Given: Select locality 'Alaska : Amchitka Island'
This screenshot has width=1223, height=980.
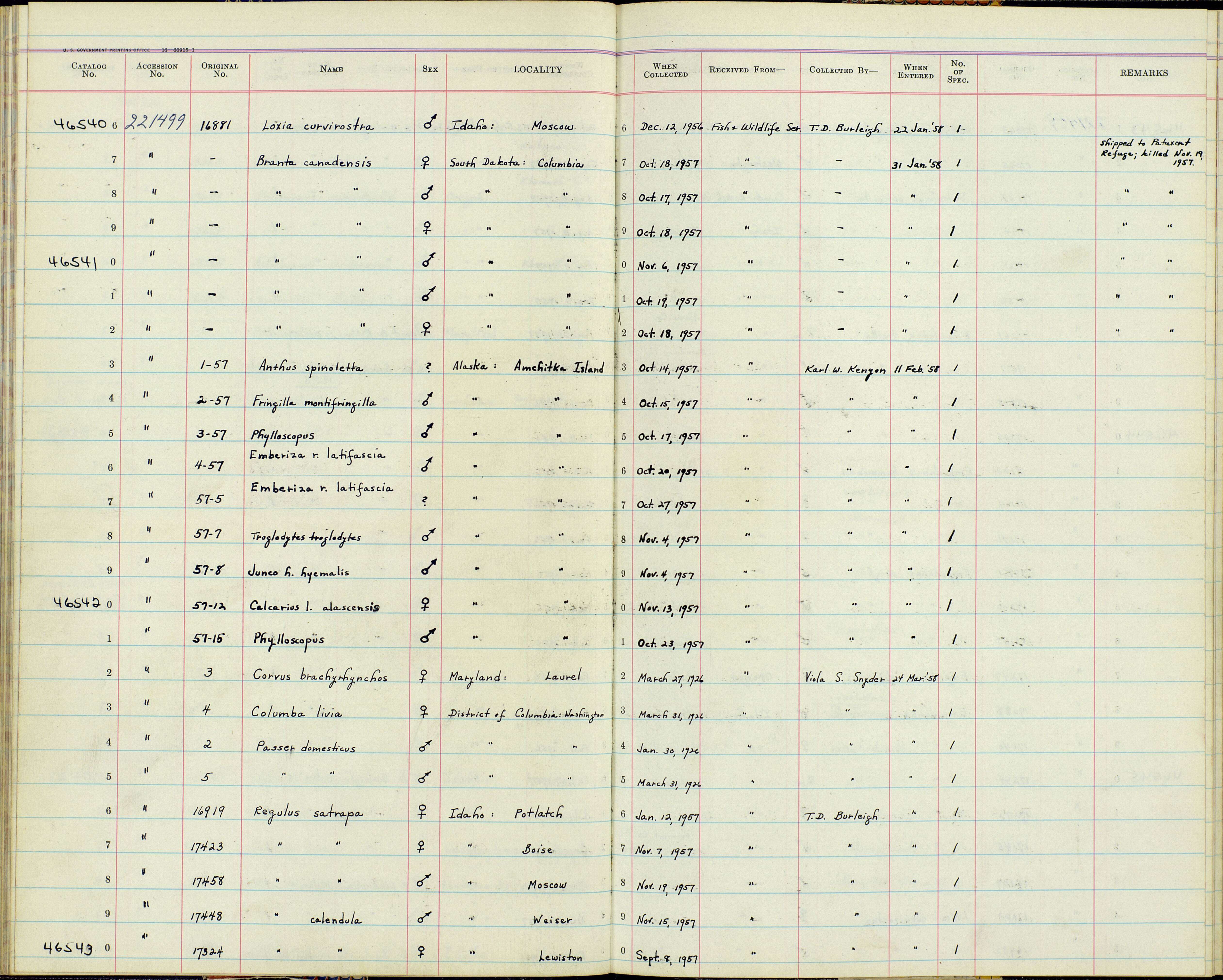Looking at the screenshot, I should pos(528,367).
